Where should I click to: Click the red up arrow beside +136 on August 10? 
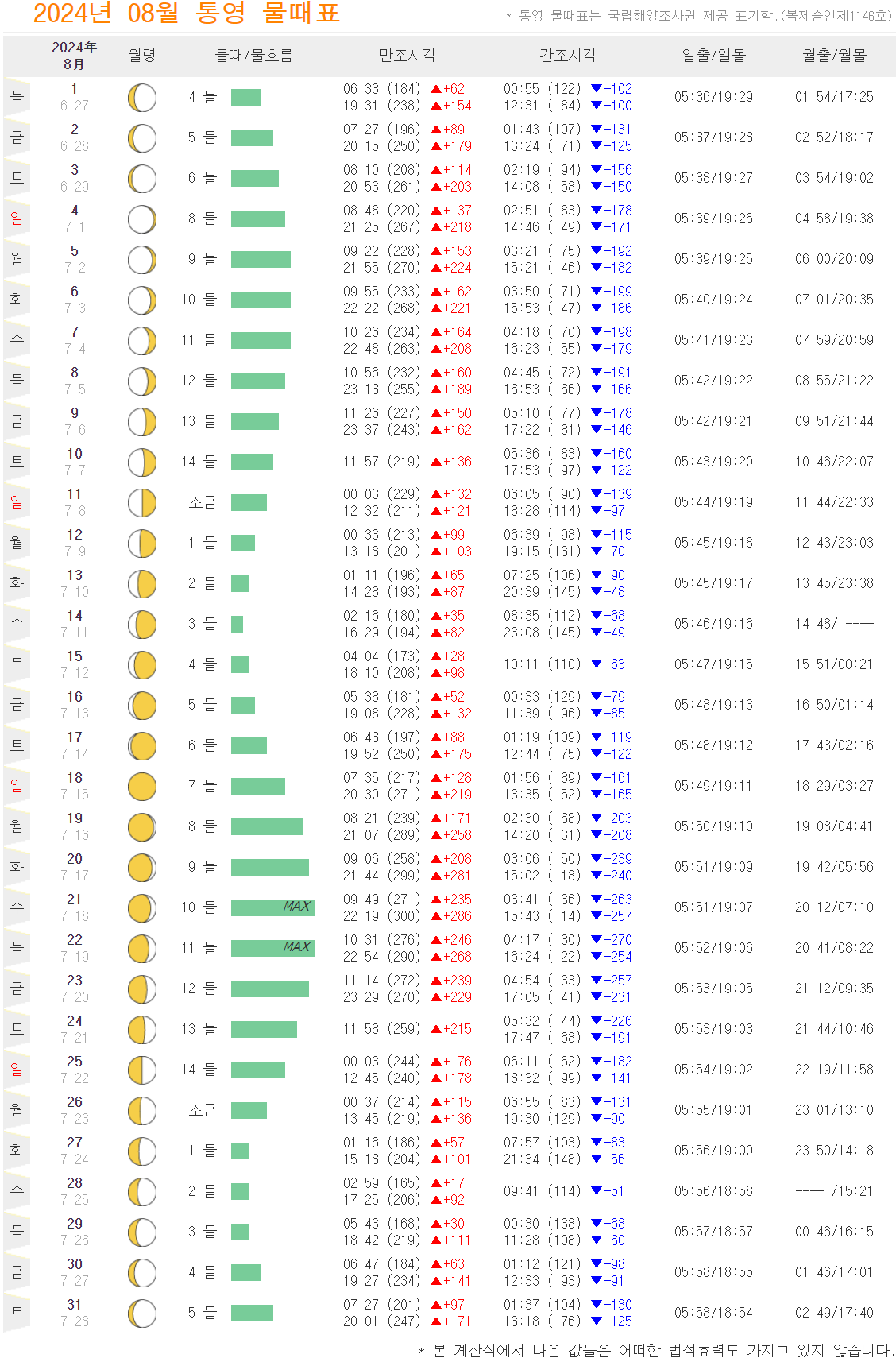436,462
